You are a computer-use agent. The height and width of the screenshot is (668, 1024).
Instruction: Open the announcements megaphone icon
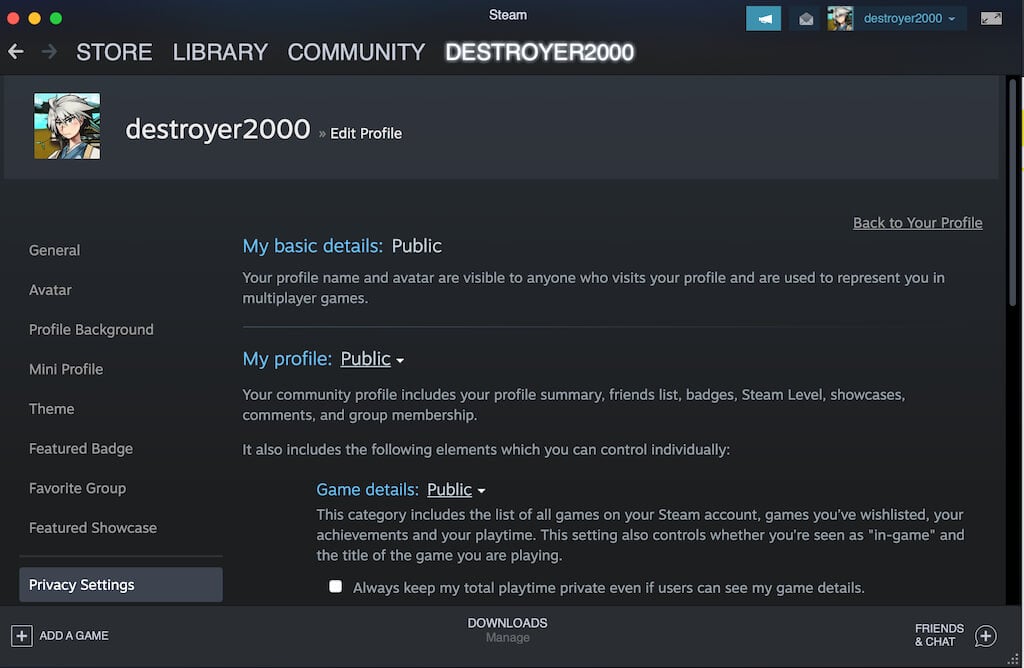click(763, 19)
